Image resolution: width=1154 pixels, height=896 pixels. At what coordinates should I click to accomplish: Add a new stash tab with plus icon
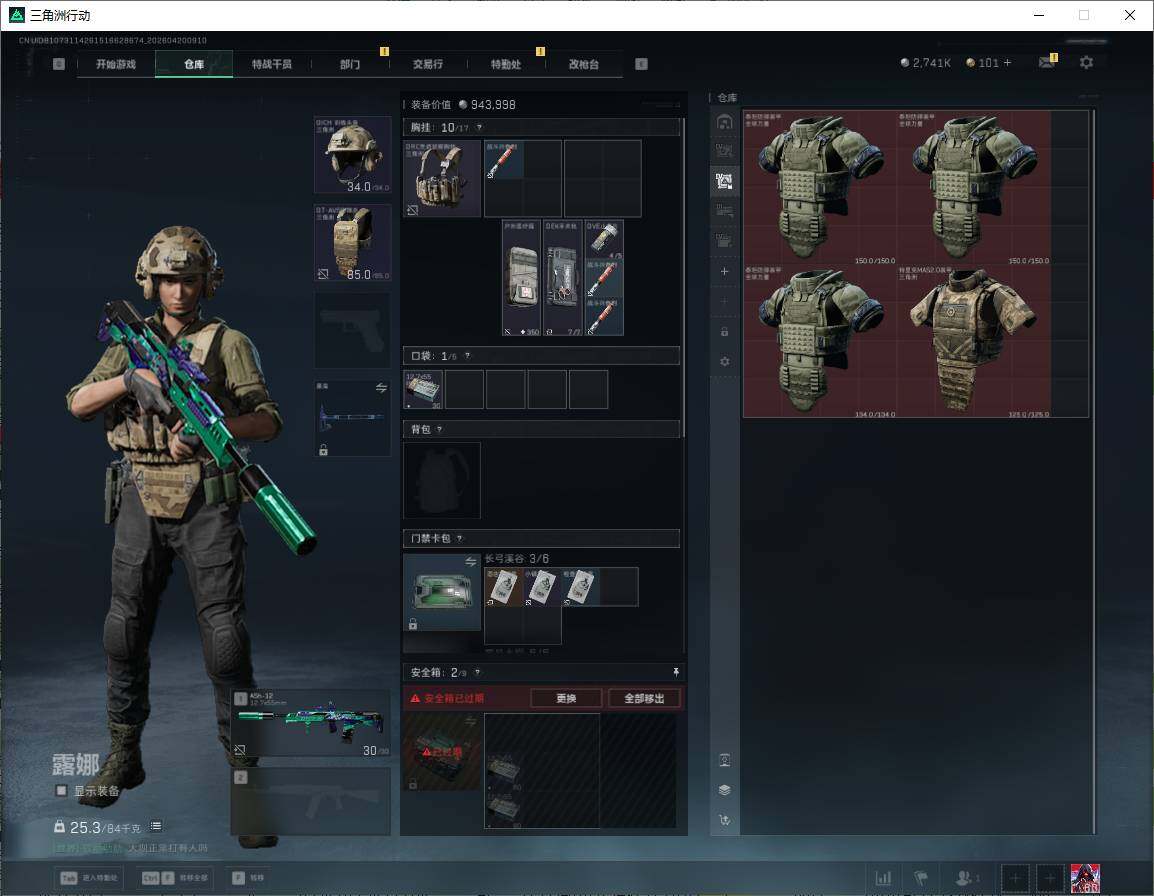[x=724, y=271]
